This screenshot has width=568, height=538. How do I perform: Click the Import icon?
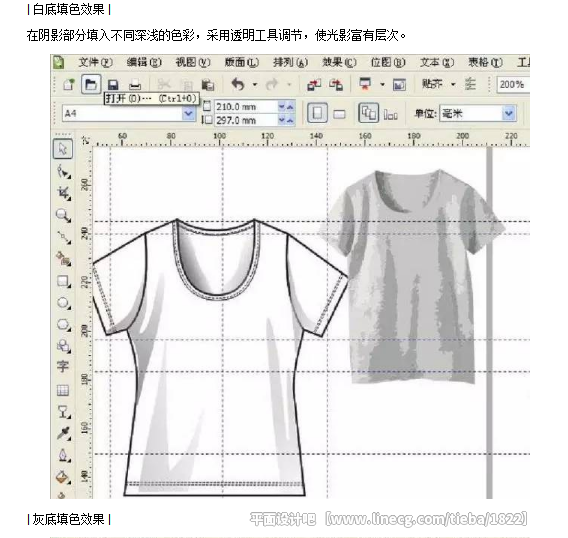tap(314, 85)
